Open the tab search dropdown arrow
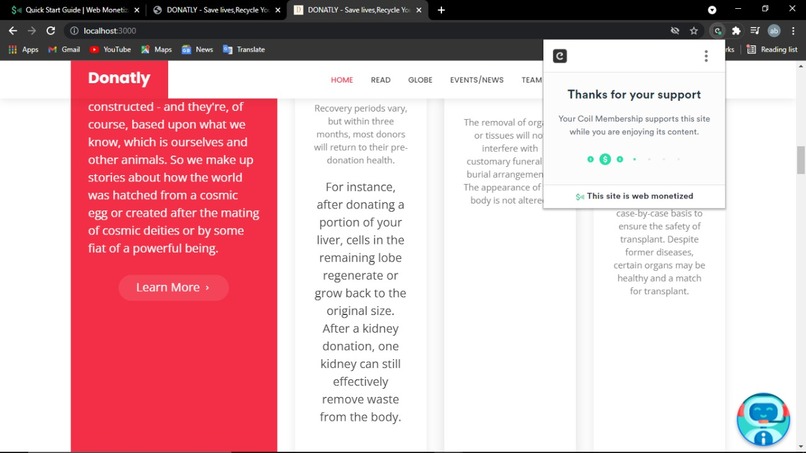Image resolution: width=806 pixels, height=453 pixels. point(712,10)
